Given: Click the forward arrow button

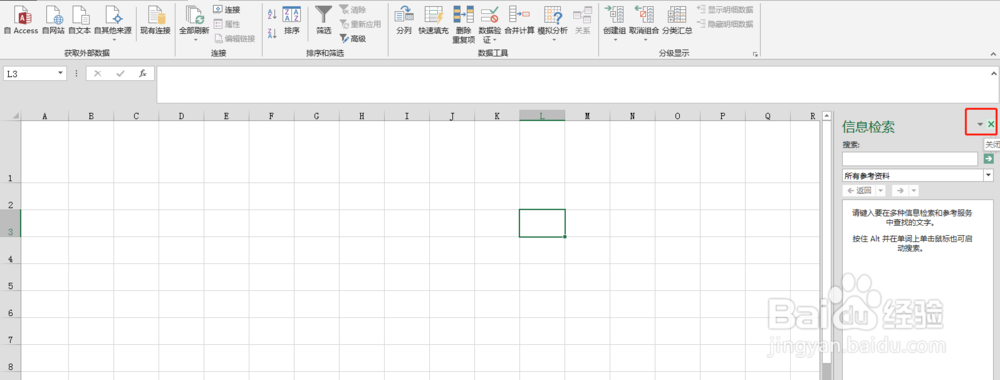Looking at the screenshot, I should pos(900,191).
